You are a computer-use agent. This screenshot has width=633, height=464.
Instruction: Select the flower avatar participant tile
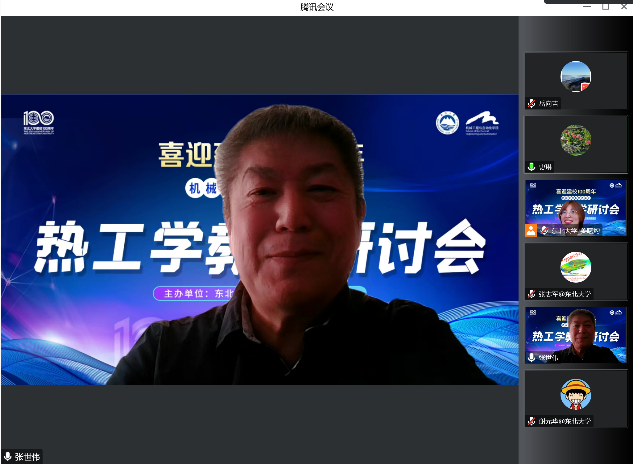575,139
